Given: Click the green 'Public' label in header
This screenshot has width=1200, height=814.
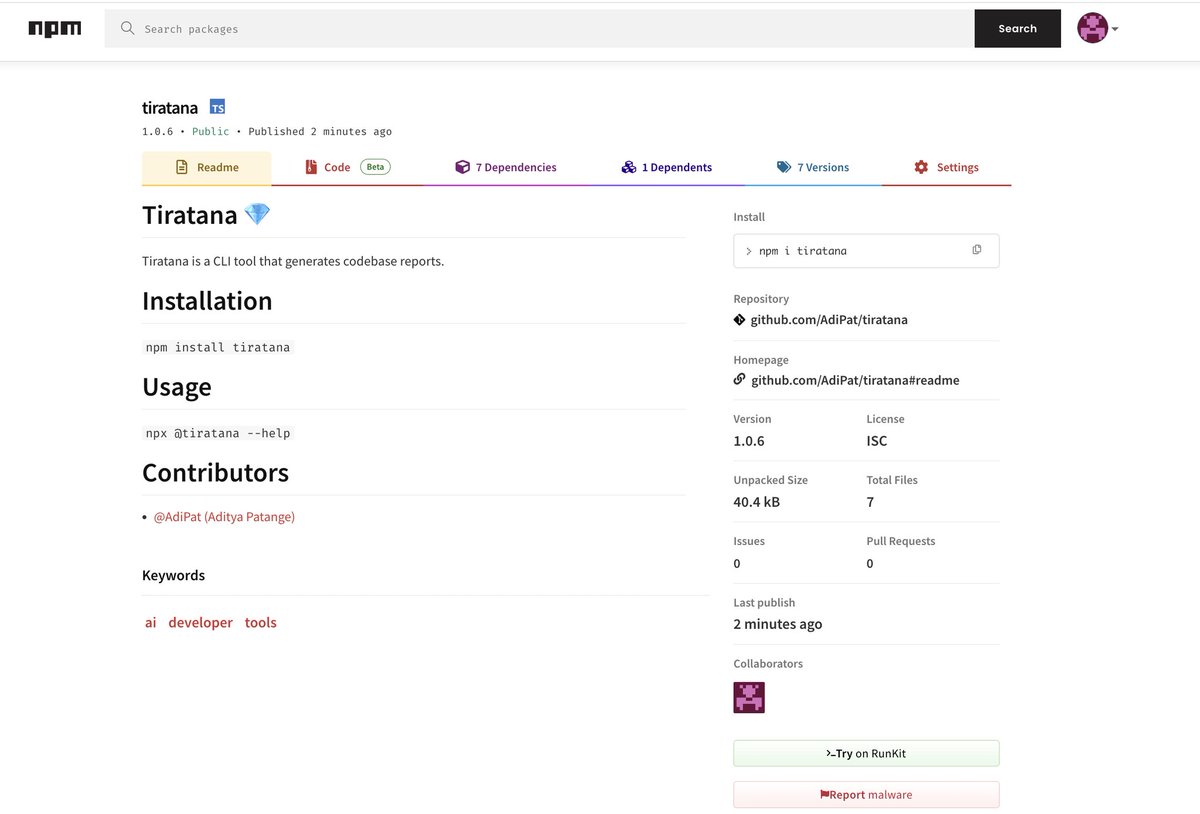Looking at the screenshot, I should coord(210,132).
